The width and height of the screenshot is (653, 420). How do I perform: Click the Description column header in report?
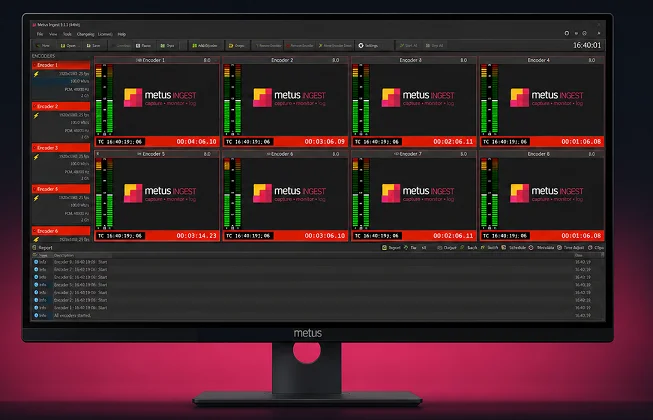tap(64, 255)
